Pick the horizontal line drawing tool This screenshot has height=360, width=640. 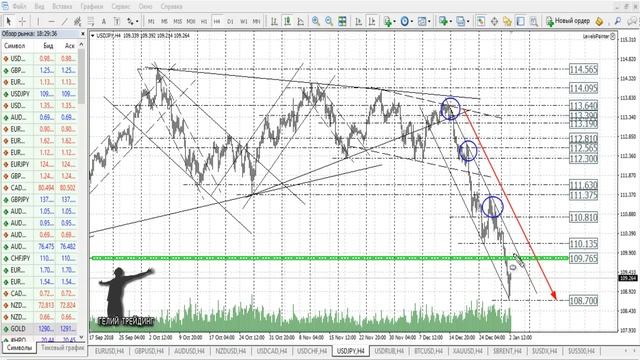51,21
